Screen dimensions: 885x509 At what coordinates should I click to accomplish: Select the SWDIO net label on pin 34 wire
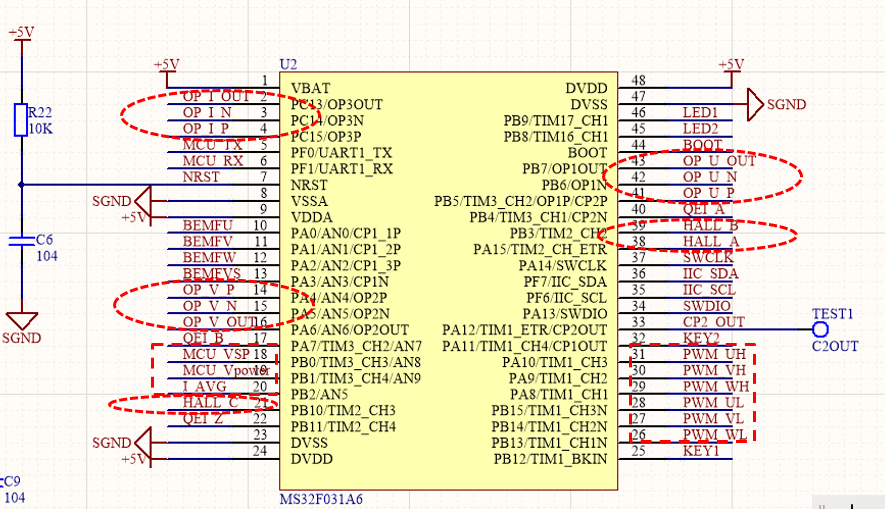pos(707,306)
